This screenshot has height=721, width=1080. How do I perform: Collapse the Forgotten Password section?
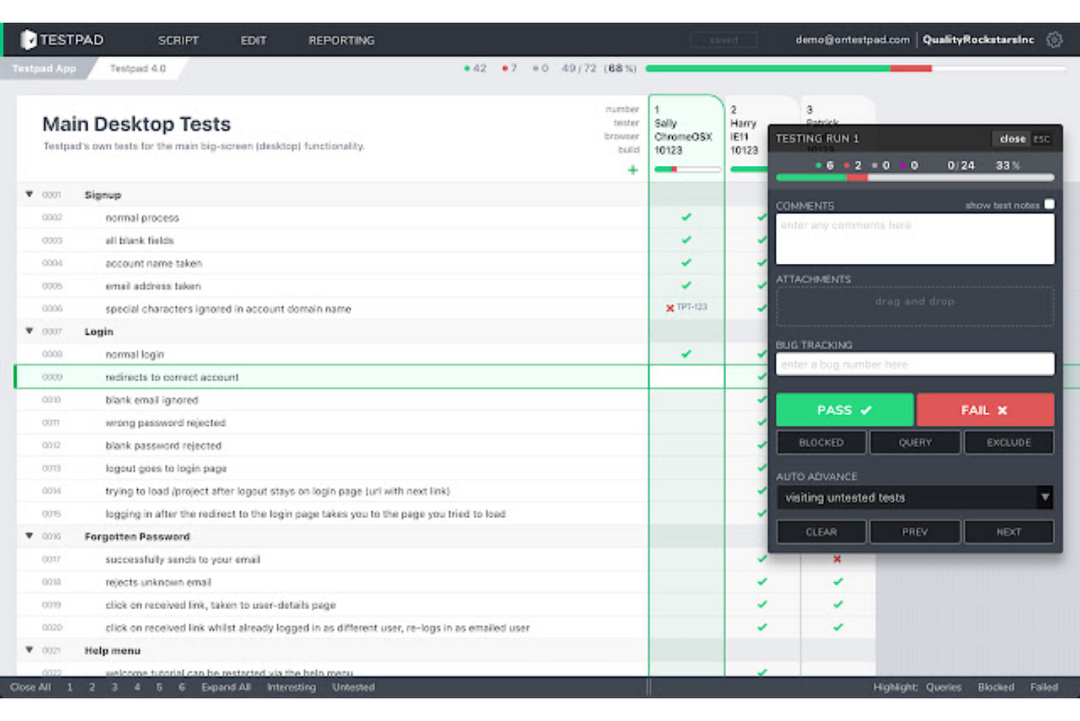tap(29, 536)
